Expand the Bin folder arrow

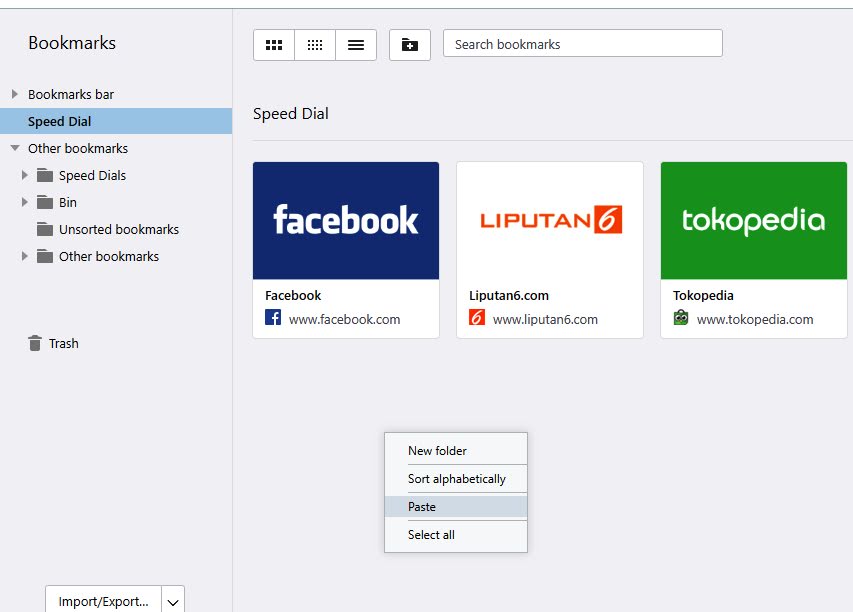pos(24,202)
